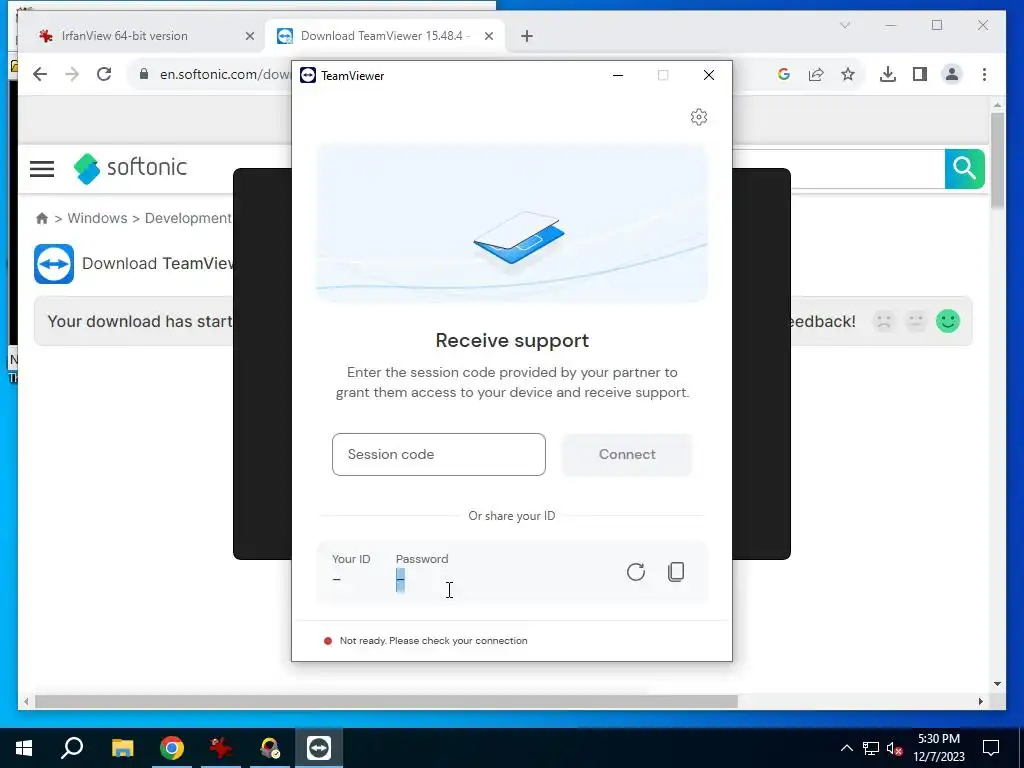The image size is (1024, 768).
Task: Click the TeamViewer taskbar icon
Action: (x=319, y=748)
